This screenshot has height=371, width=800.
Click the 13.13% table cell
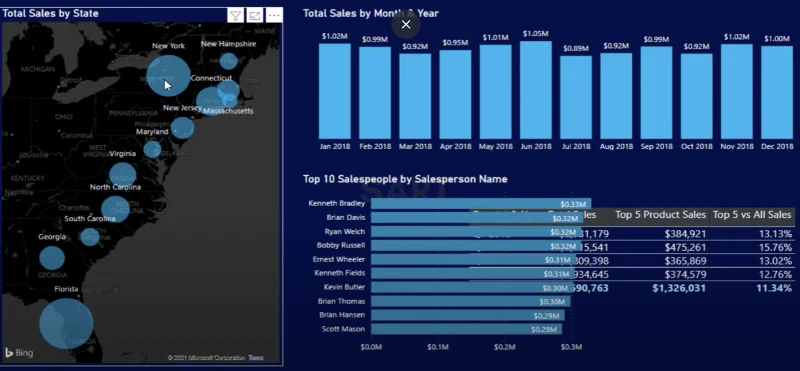775,234
